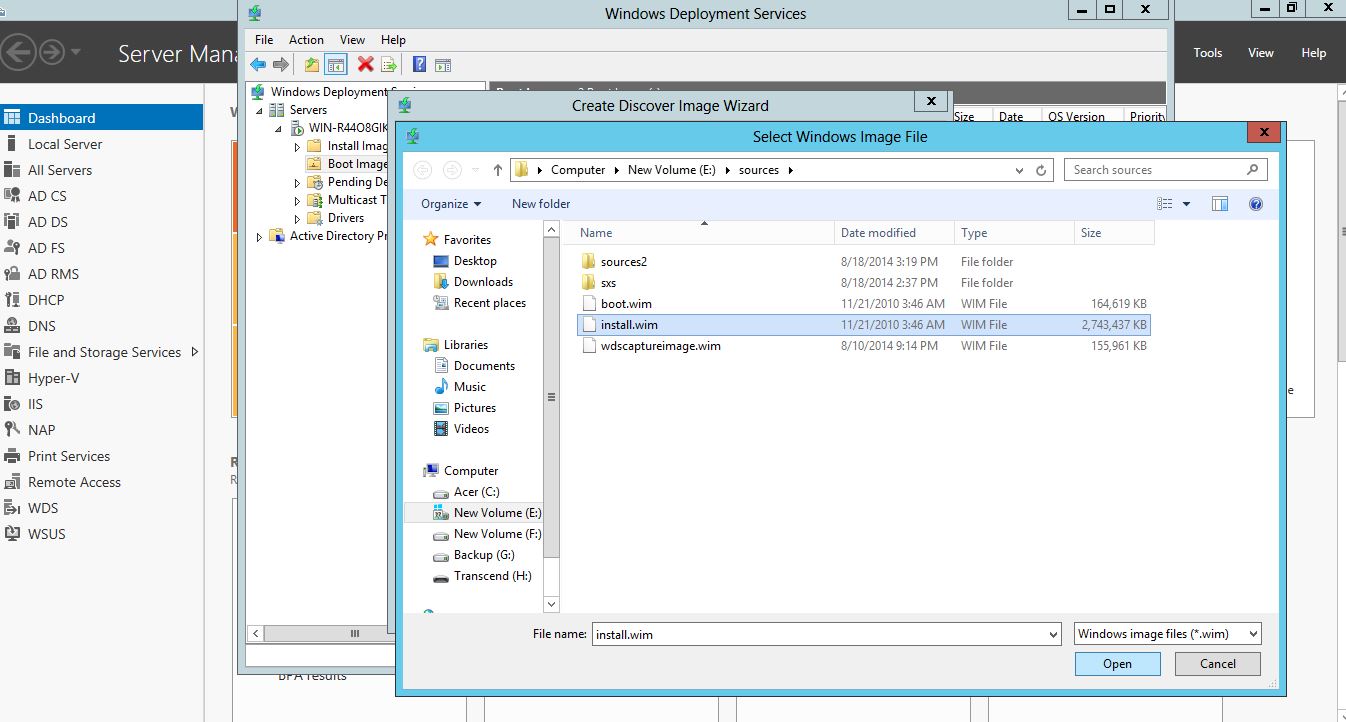Open Desktop in Favorites pane
Image resolution: width=1346 pixels, height=722 pixels.
pyautogui.click(x=475, y=261)
